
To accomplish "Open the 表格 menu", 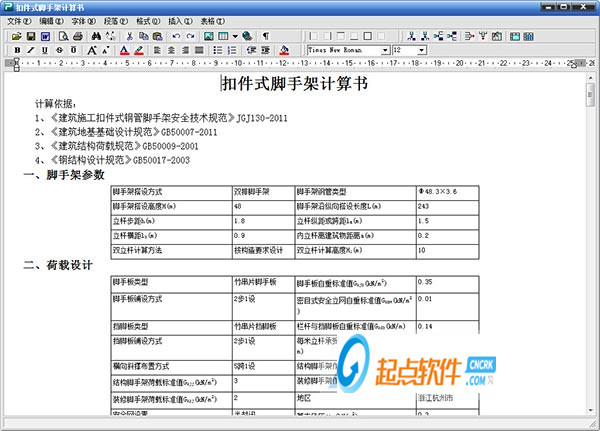I will pos(212,21).
